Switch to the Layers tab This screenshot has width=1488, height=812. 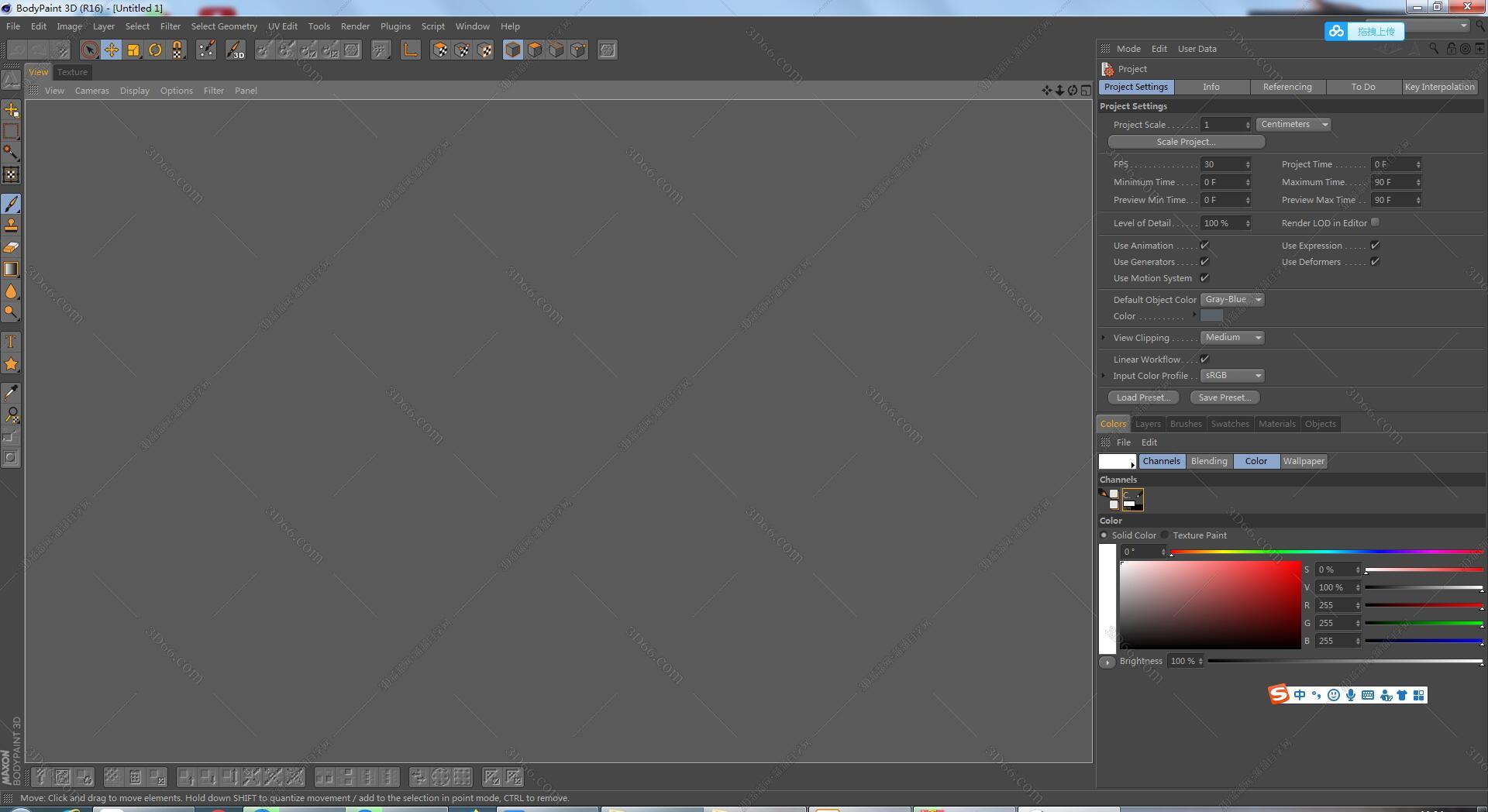coord(1148,424)
